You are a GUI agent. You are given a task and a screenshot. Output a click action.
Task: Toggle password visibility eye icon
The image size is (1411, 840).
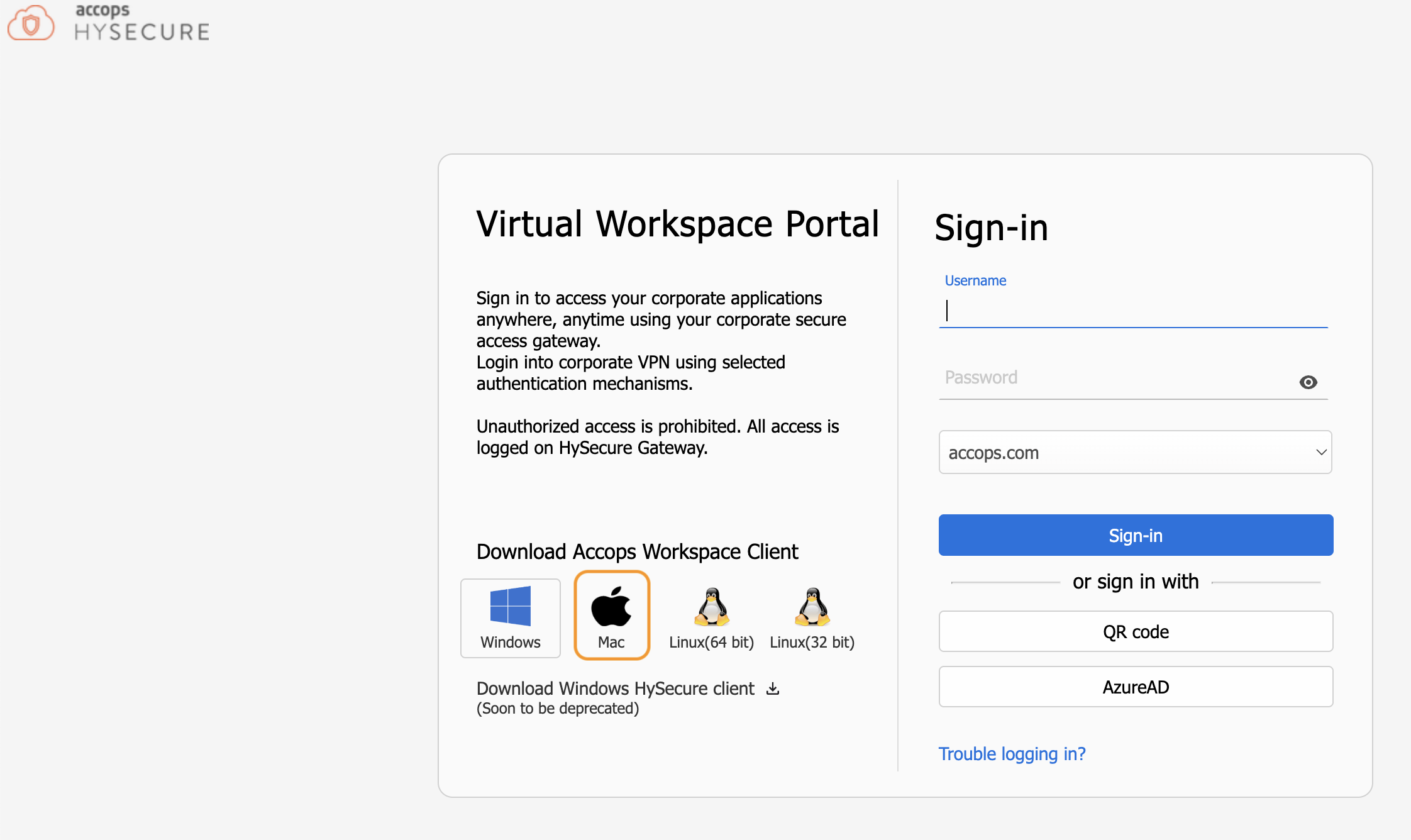point(1308,382)
